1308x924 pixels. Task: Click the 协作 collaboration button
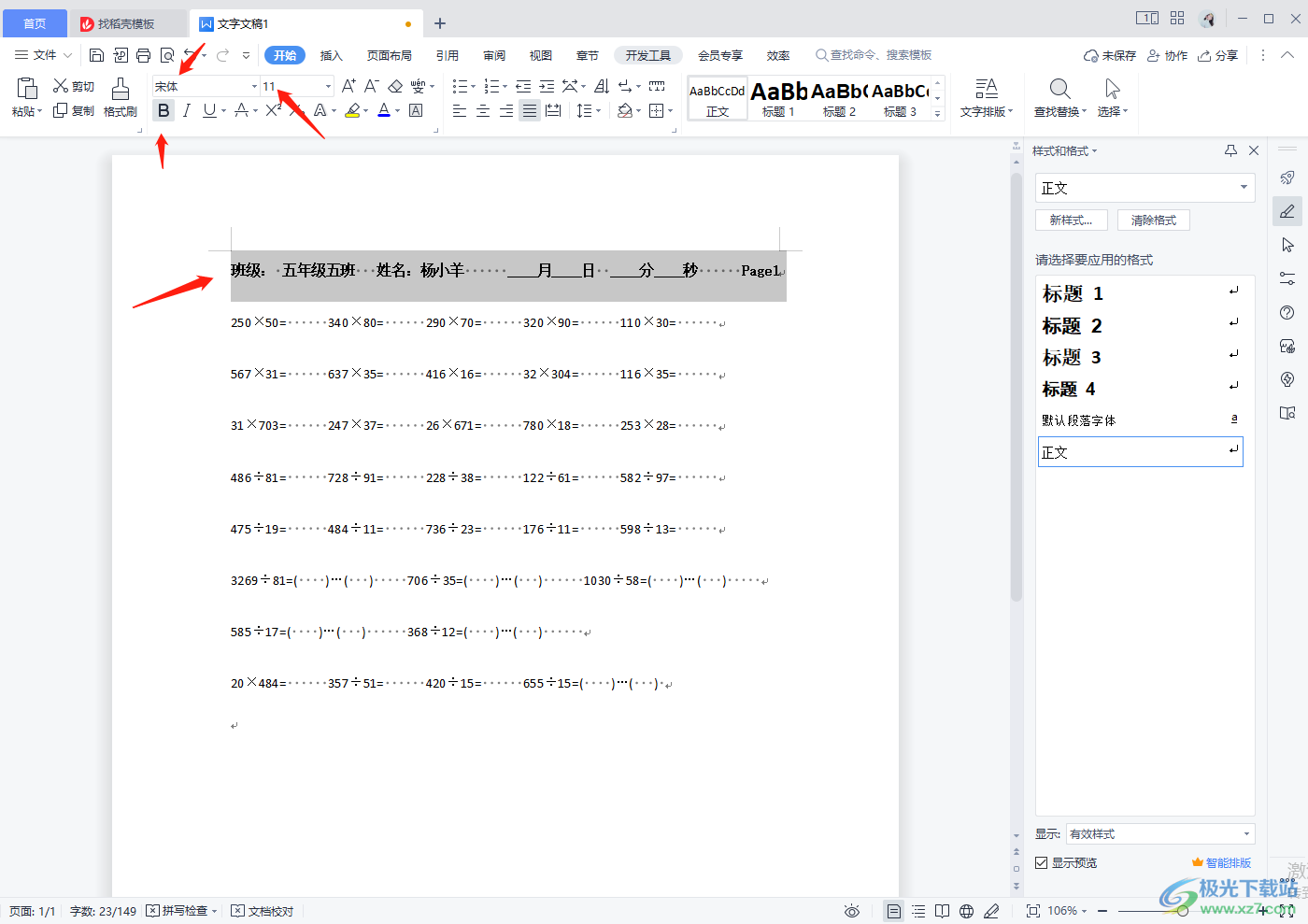tap(1168, 55)
